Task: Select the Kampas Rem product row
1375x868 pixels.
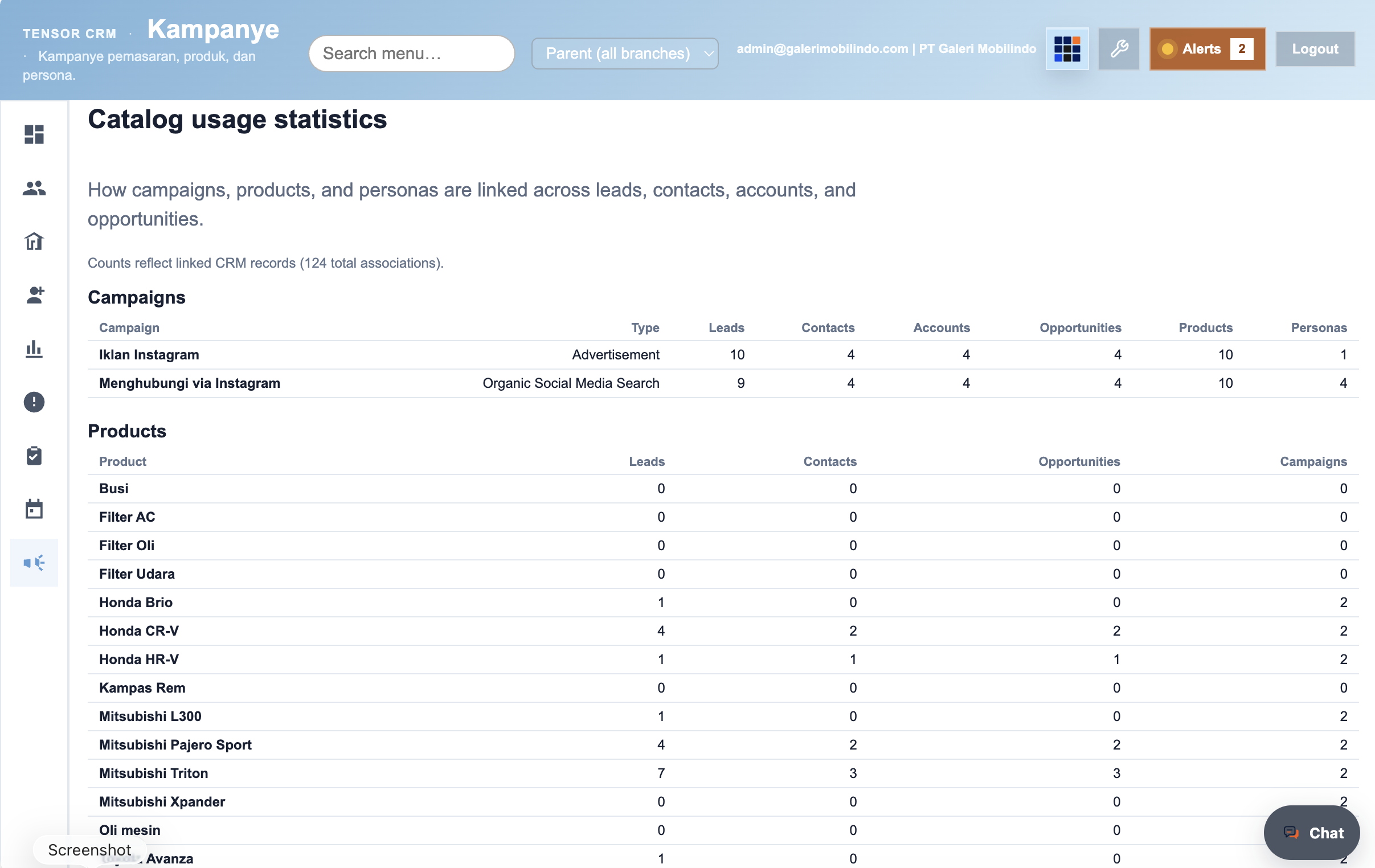Action: pyautogui.click(x=723, y=688)
